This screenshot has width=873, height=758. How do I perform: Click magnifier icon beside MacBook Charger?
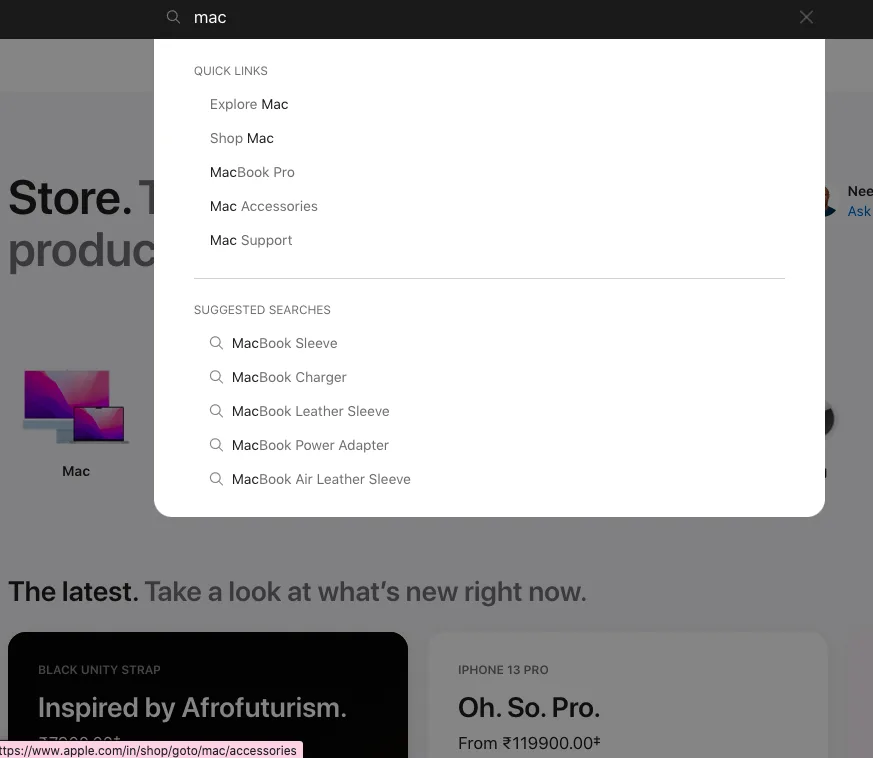tap(216, 377)
